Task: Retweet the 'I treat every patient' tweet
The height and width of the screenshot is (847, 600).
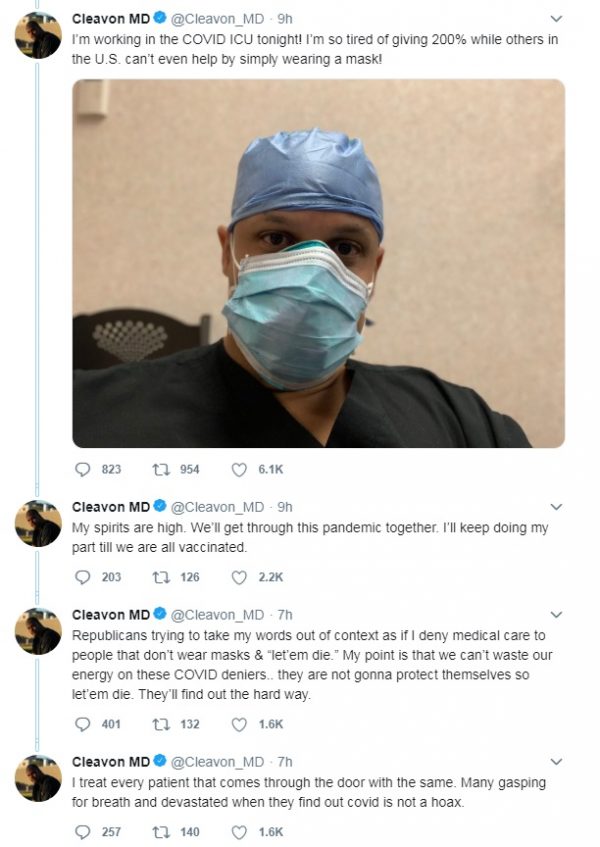Action: coord(158,832)
